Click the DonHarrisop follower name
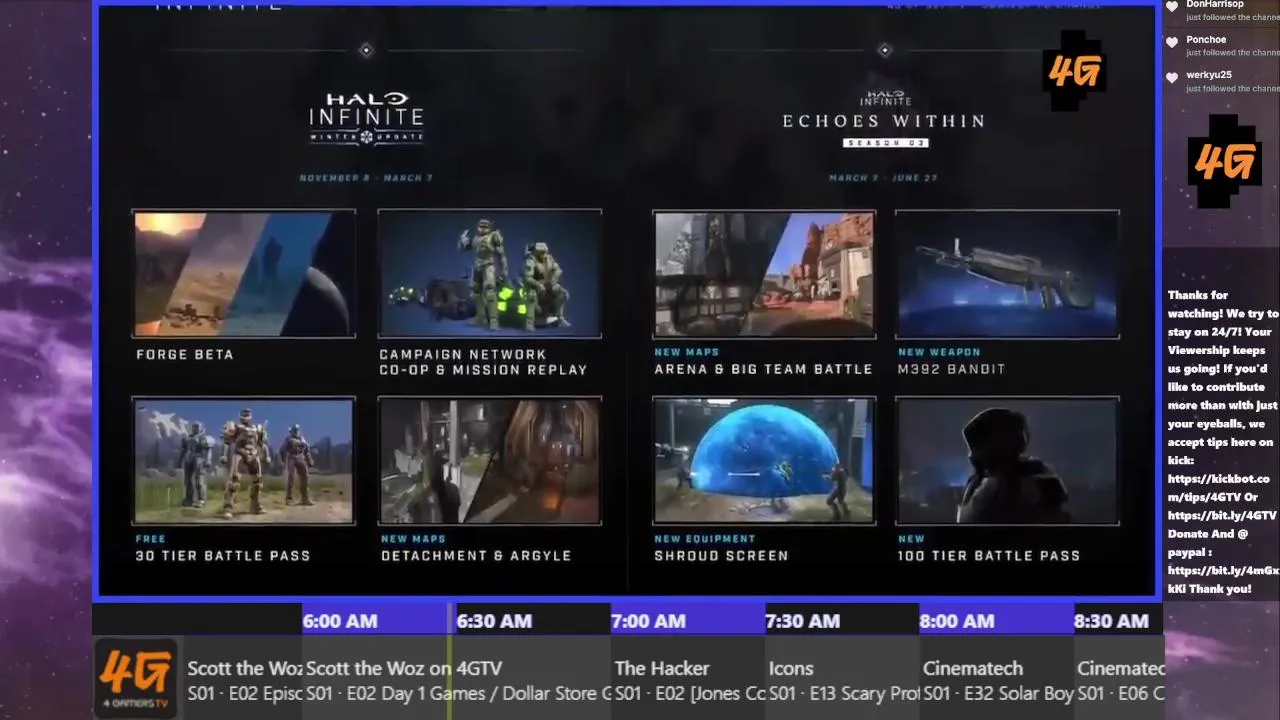1280x720 pixels. (x=1215, y=4)
